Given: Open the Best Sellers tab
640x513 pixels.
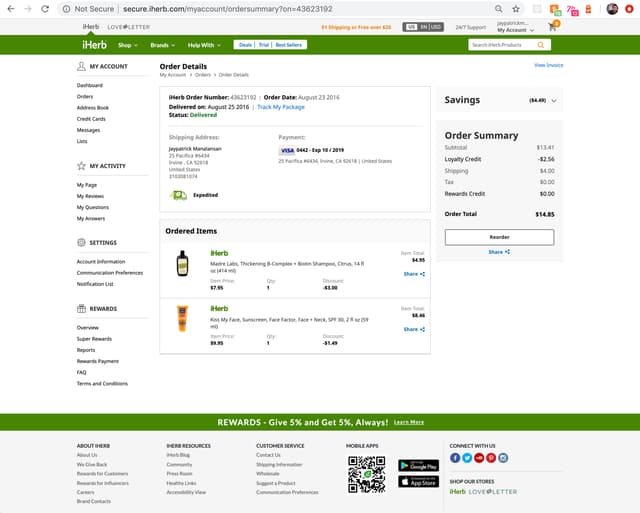Looking at the screenshot, I should pos(289,45).
